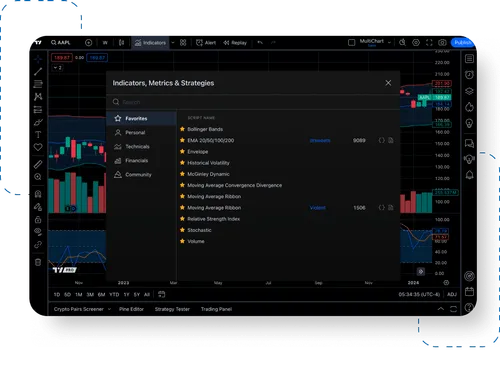Image resolution: width=500 pixels, height=375 pixels.
Task: Focus the indicator Search field
Action: click(x=253, y=102)
